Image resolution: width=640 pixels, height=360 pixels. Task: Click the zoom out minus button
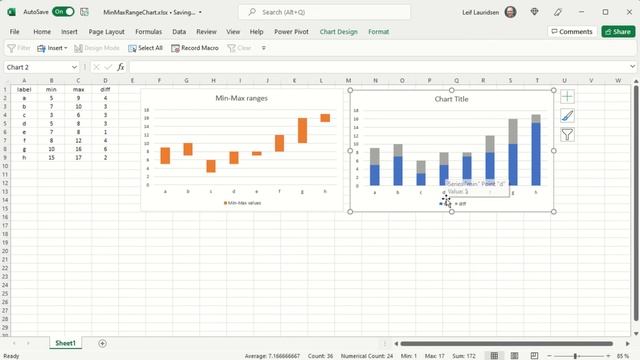[549, 356]
